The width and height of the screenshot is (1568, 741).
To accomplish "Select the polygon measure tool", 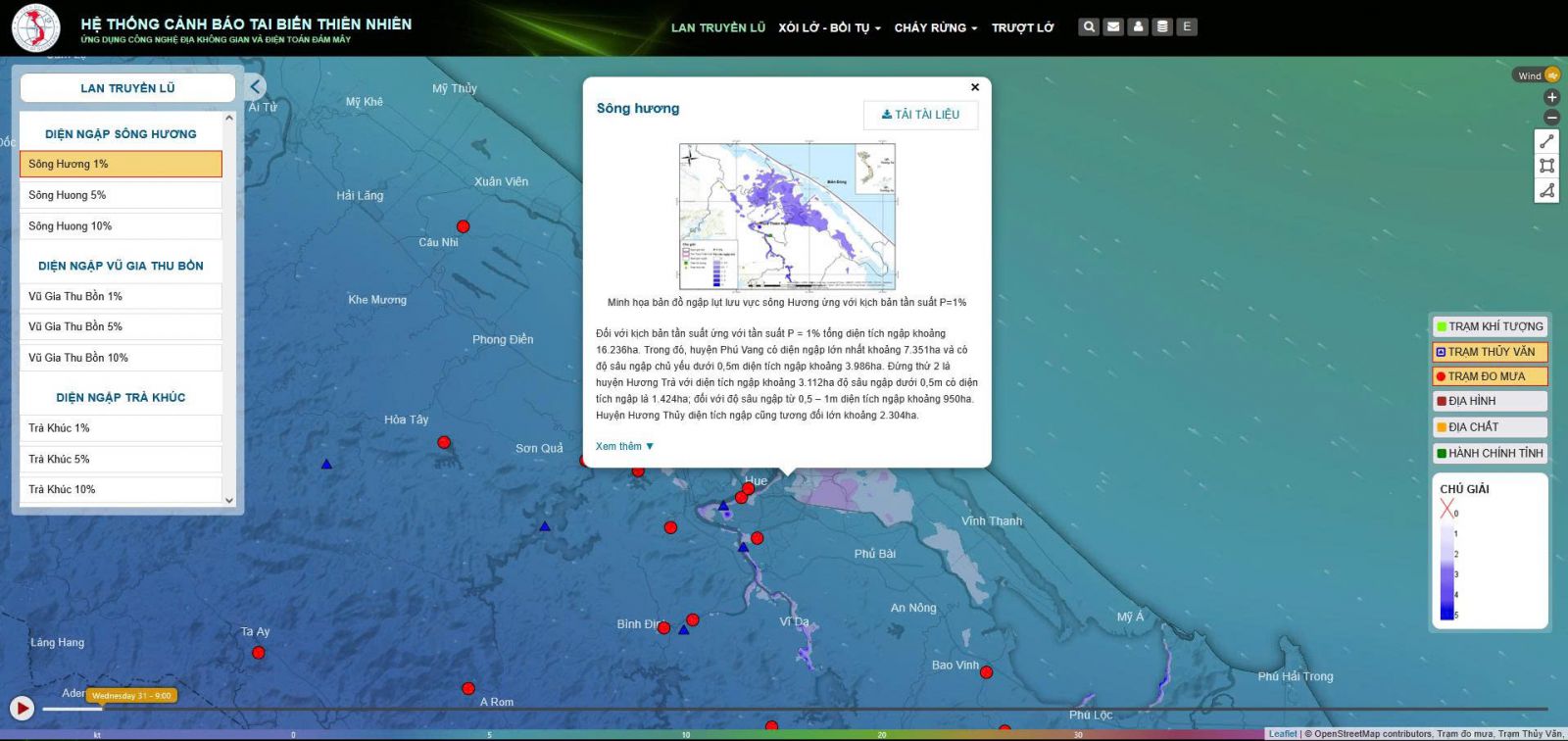I will pos(1546,190).
